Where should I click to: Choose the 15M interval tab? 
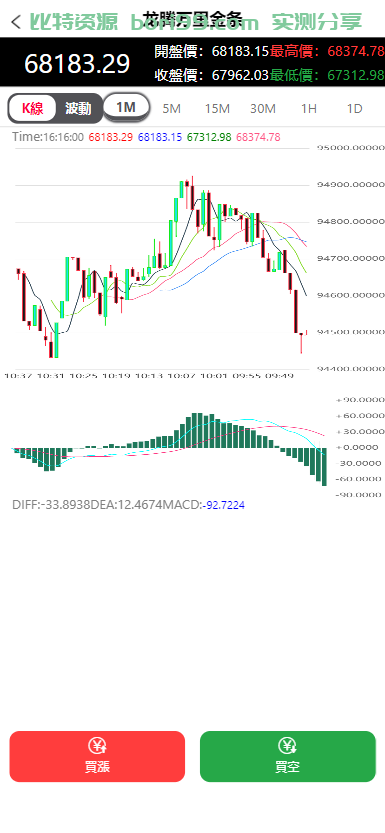click(x=217, y=109)
